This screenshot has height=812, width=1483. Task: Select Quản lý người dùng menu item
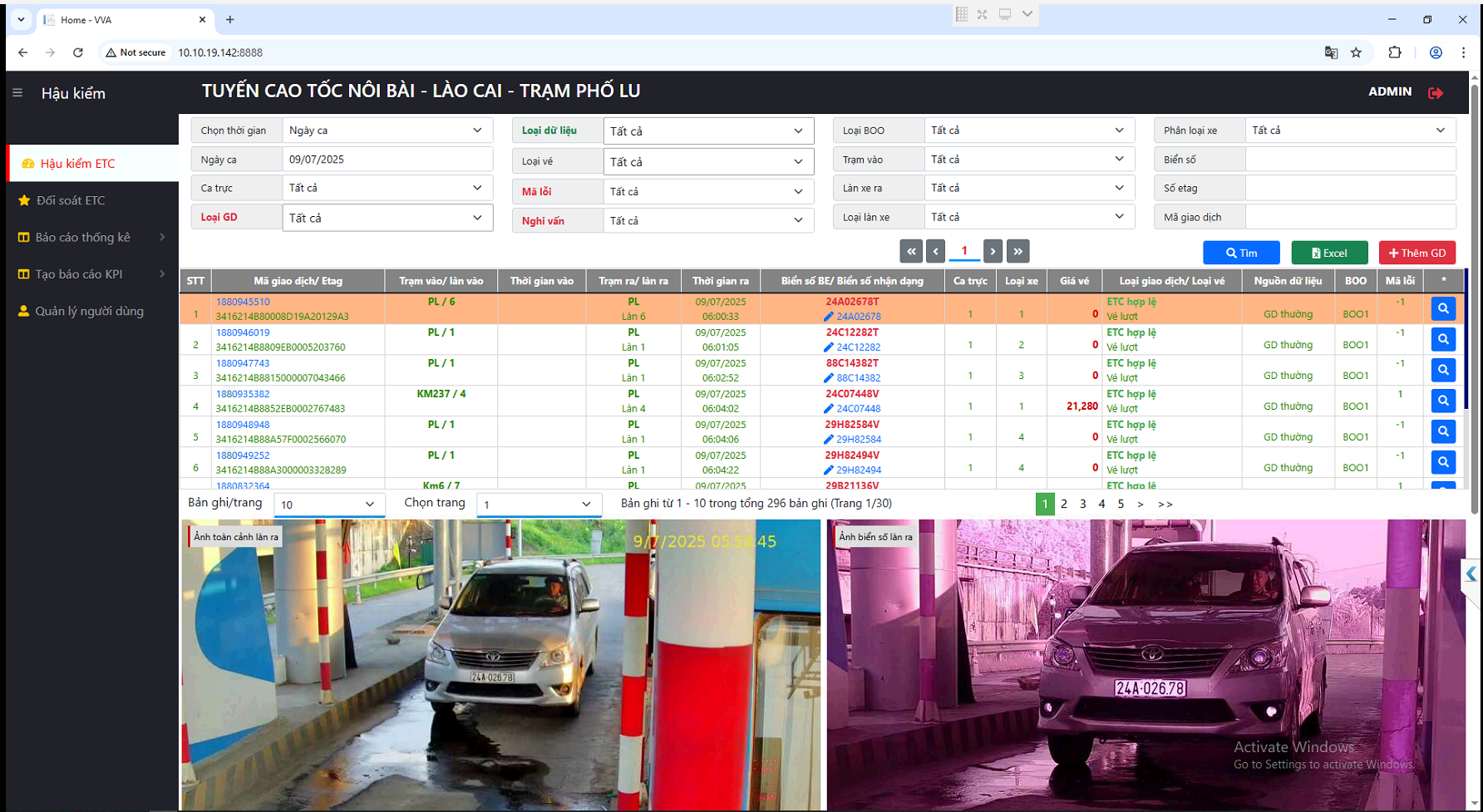(89, 311)
